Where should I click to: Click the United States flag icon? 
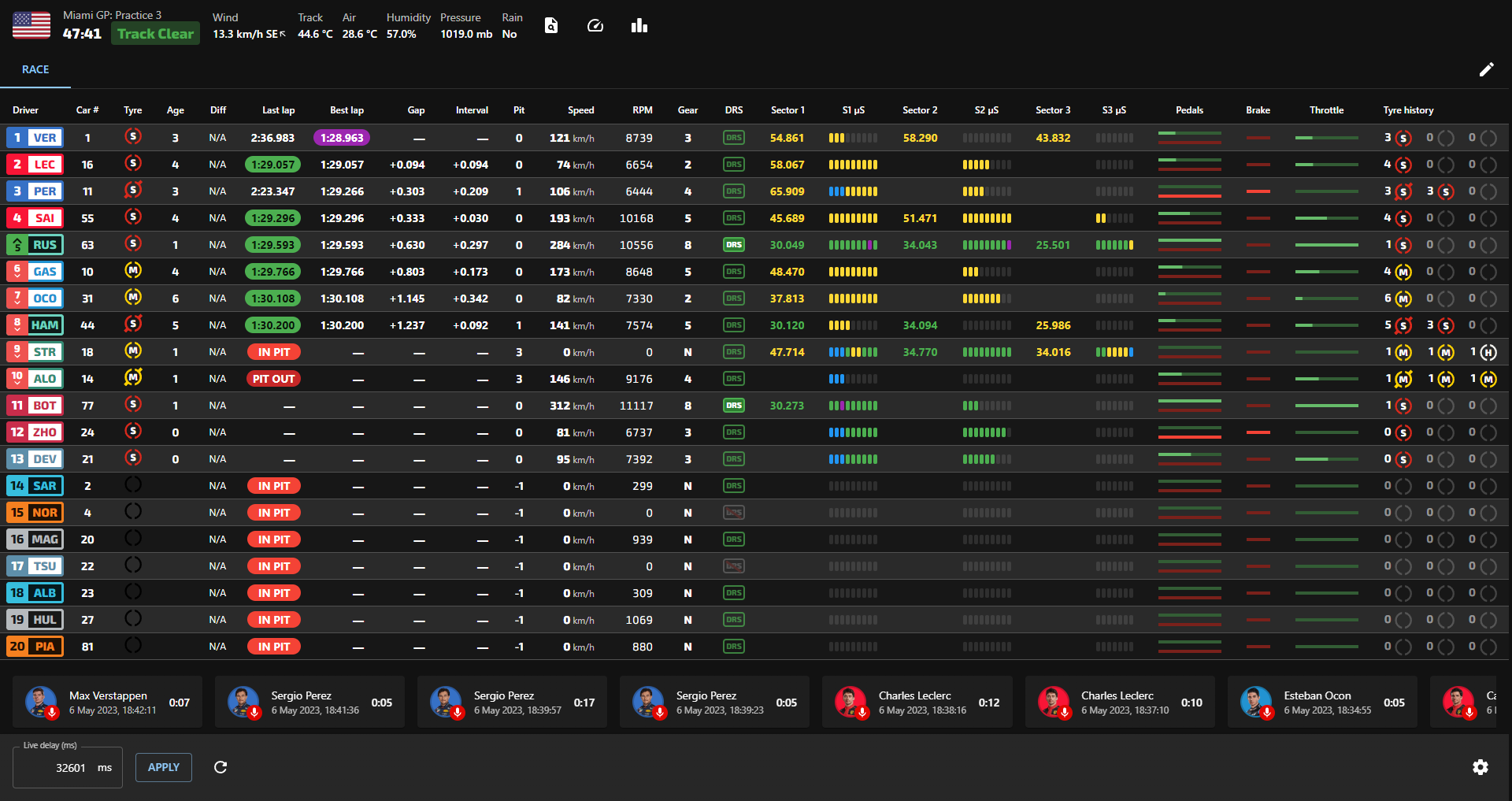tap(31, 25)
